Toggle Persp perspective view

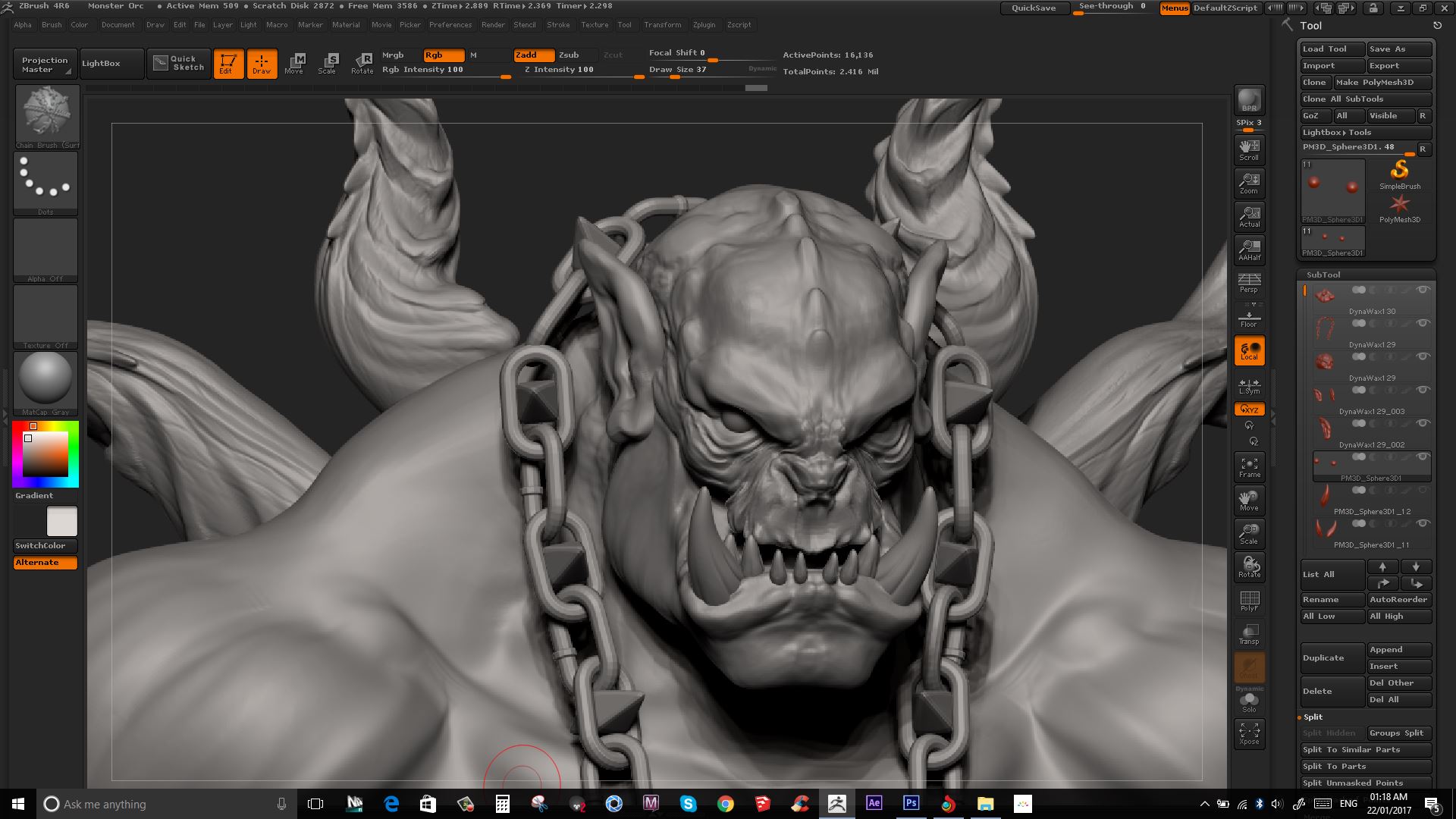tap(1249, 283)
